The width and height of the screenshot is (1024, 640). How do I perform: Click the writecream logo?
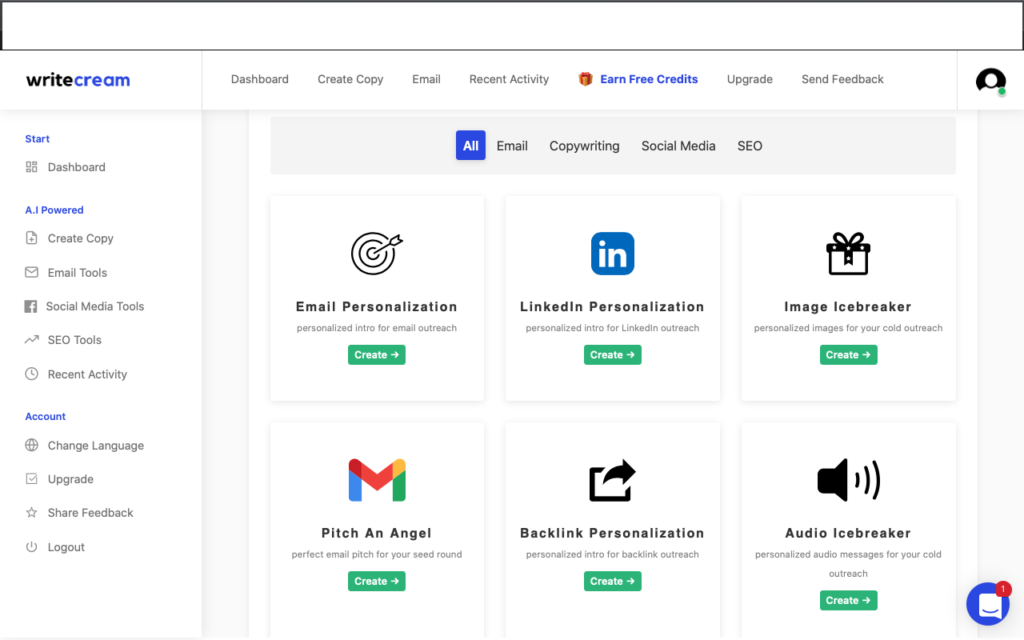click(78, 80)
